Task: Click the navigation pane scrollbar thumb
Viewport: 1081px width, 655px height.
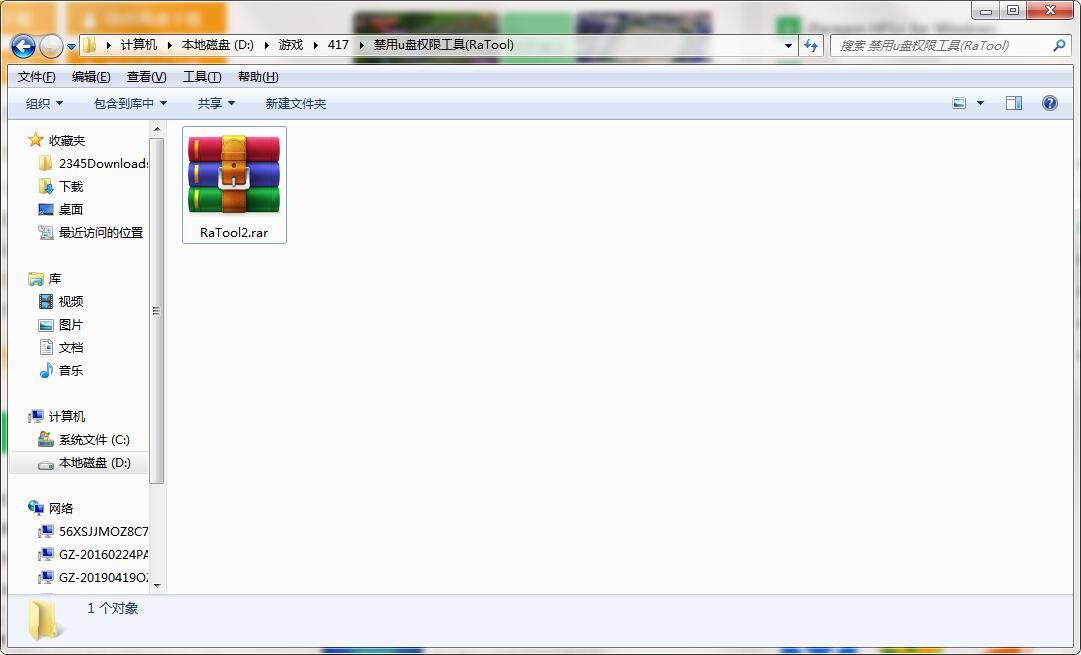Action: tap(156, 310)
